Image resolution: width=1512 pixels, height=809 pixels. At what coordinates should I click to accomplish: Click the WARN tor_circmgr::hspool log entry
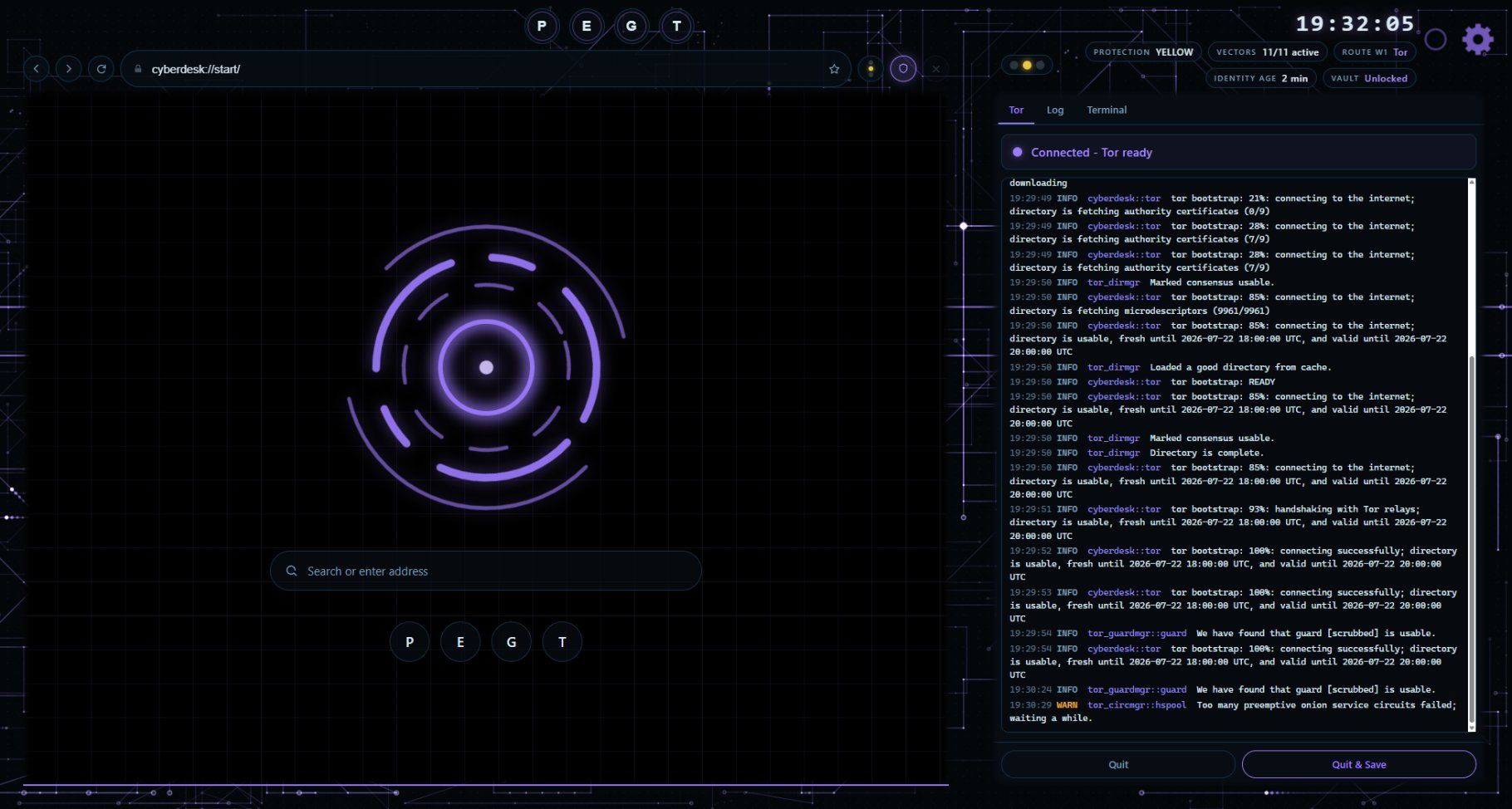(1233, 712)
